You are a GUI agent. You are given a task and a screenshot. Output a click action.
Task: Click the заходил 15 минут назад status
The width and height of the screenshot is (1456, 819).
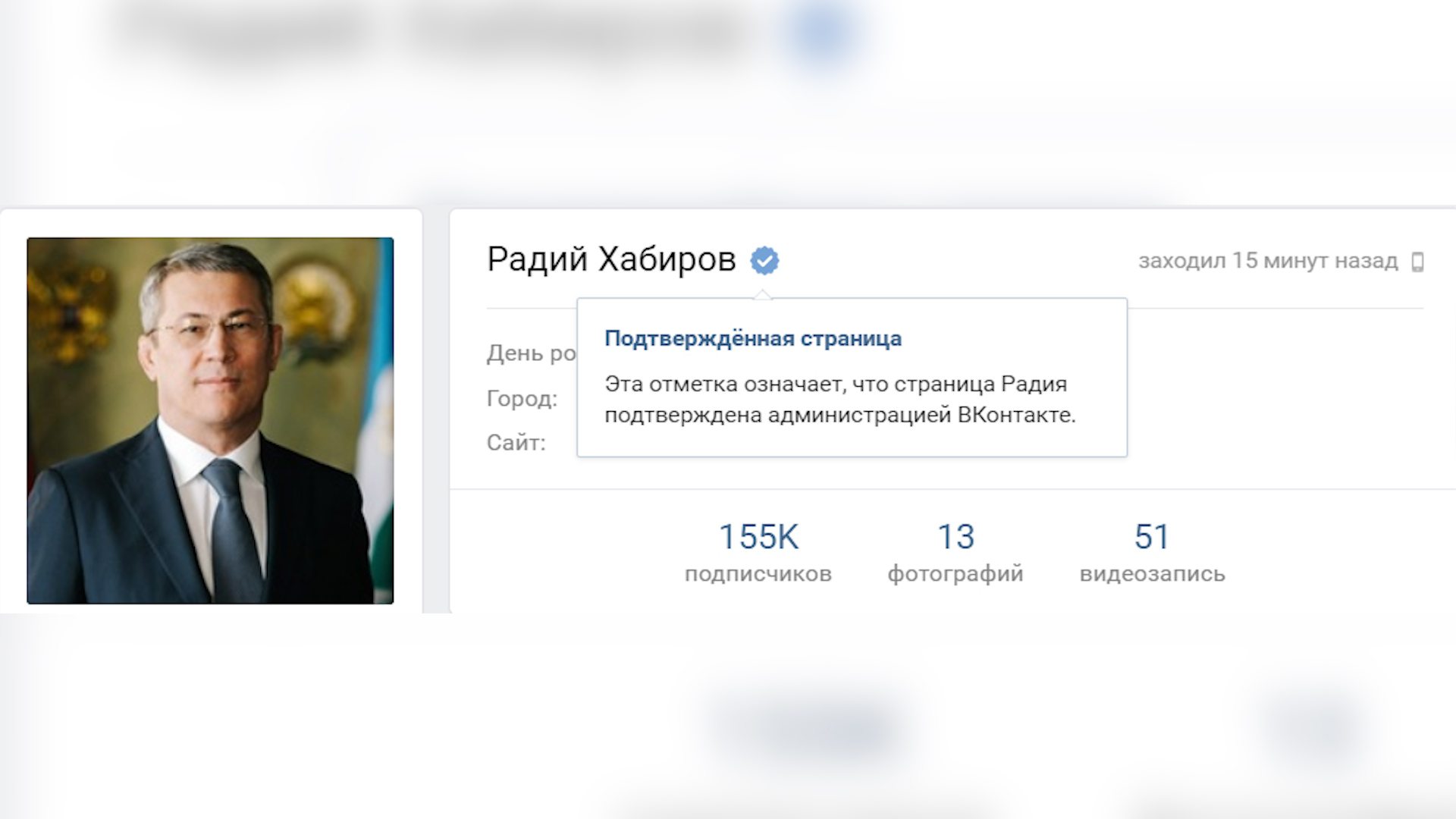[1268, 261]
